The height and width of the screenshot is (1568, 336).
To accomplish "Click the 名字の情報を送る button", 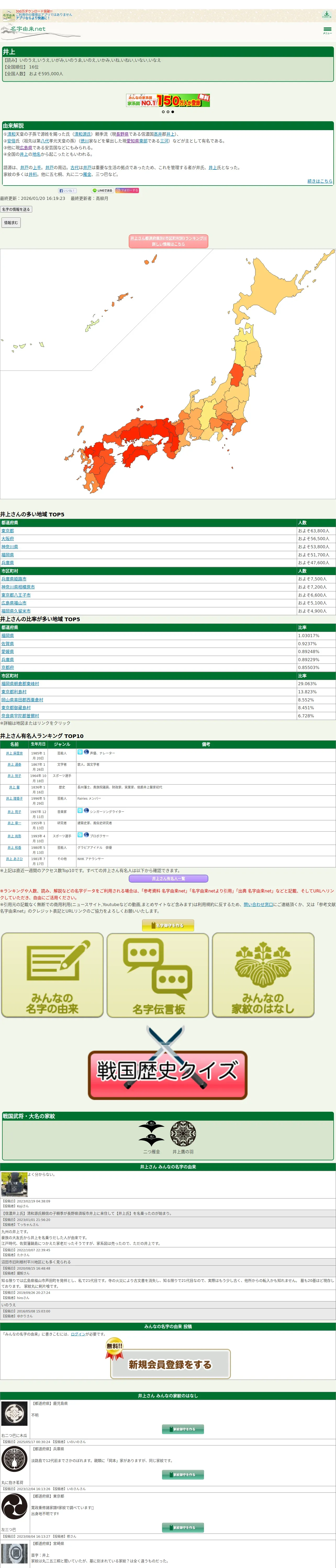I will 16,209.
